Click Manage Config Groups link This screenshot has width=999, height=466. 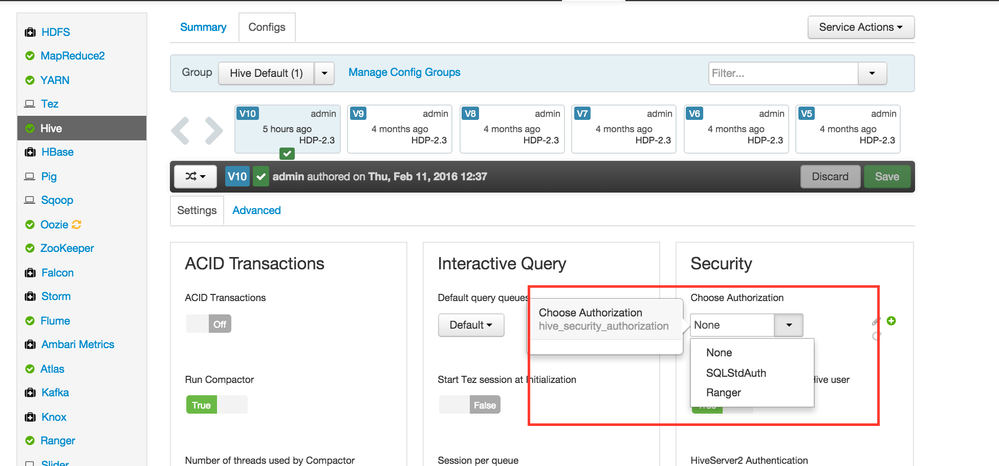coord(404,73)
